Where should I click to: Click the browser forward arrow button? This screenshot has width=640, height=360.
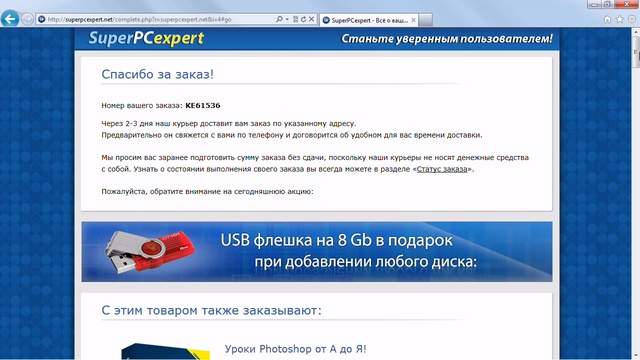pos(27,19)
